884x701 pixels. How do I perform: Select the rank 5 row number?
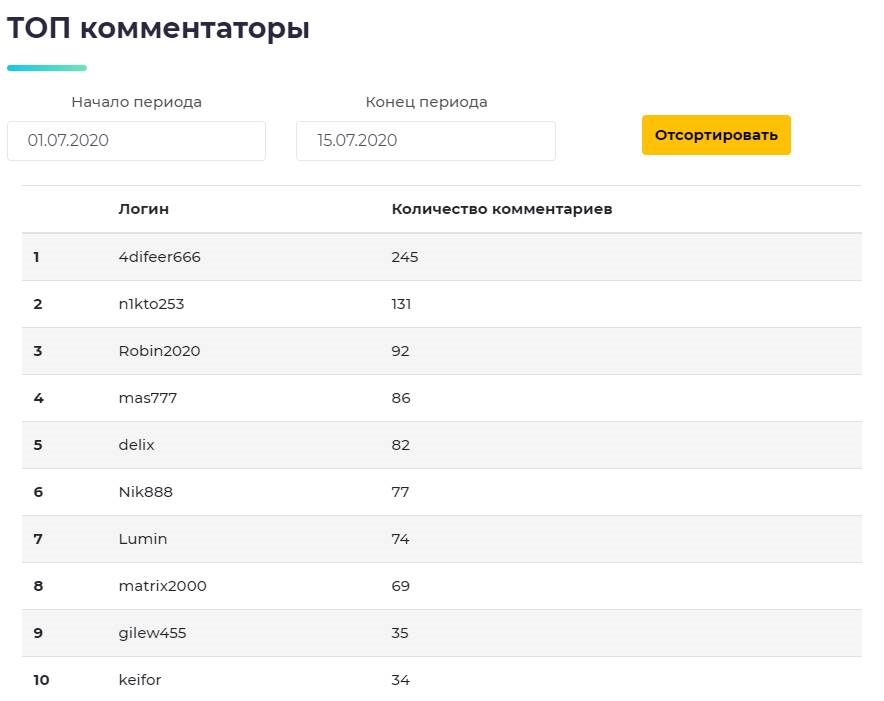click(38, 445)
